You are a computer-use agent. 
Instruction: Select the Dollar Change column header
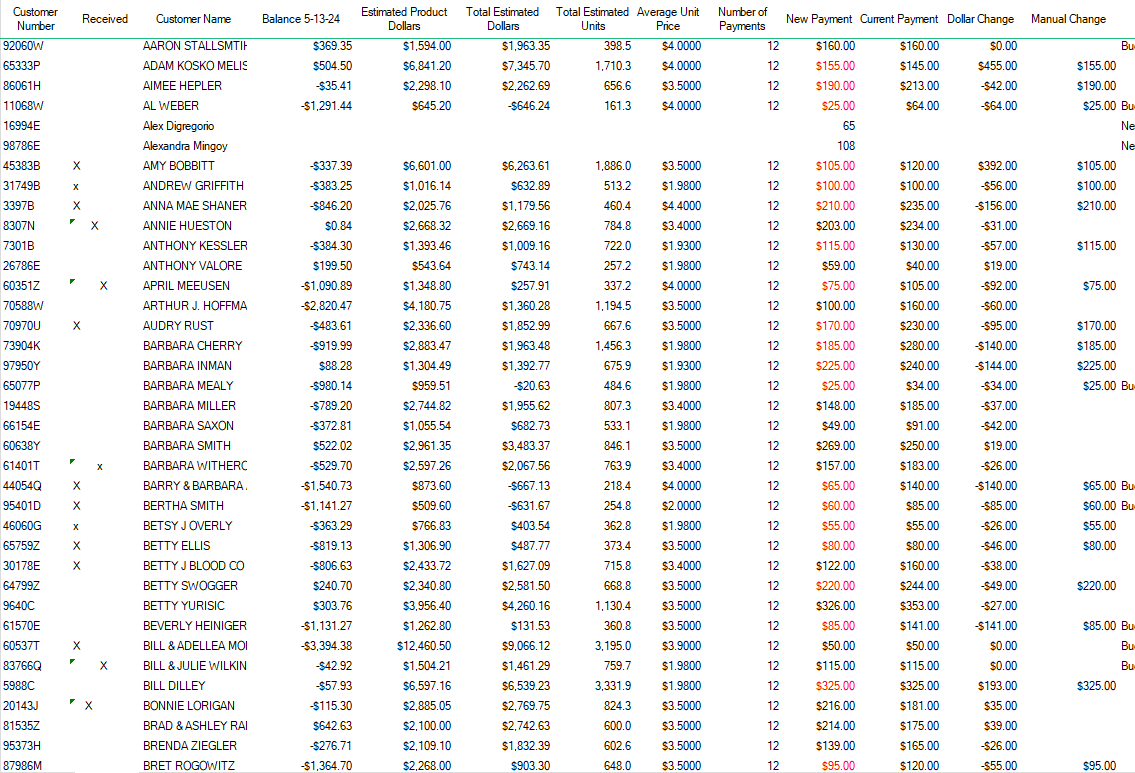[981, 19]
